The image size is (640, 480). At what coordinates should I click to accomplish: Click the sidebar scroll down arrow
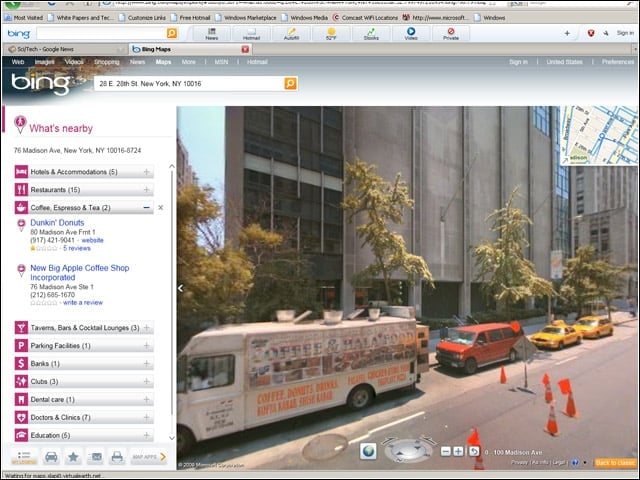point(172,438)
